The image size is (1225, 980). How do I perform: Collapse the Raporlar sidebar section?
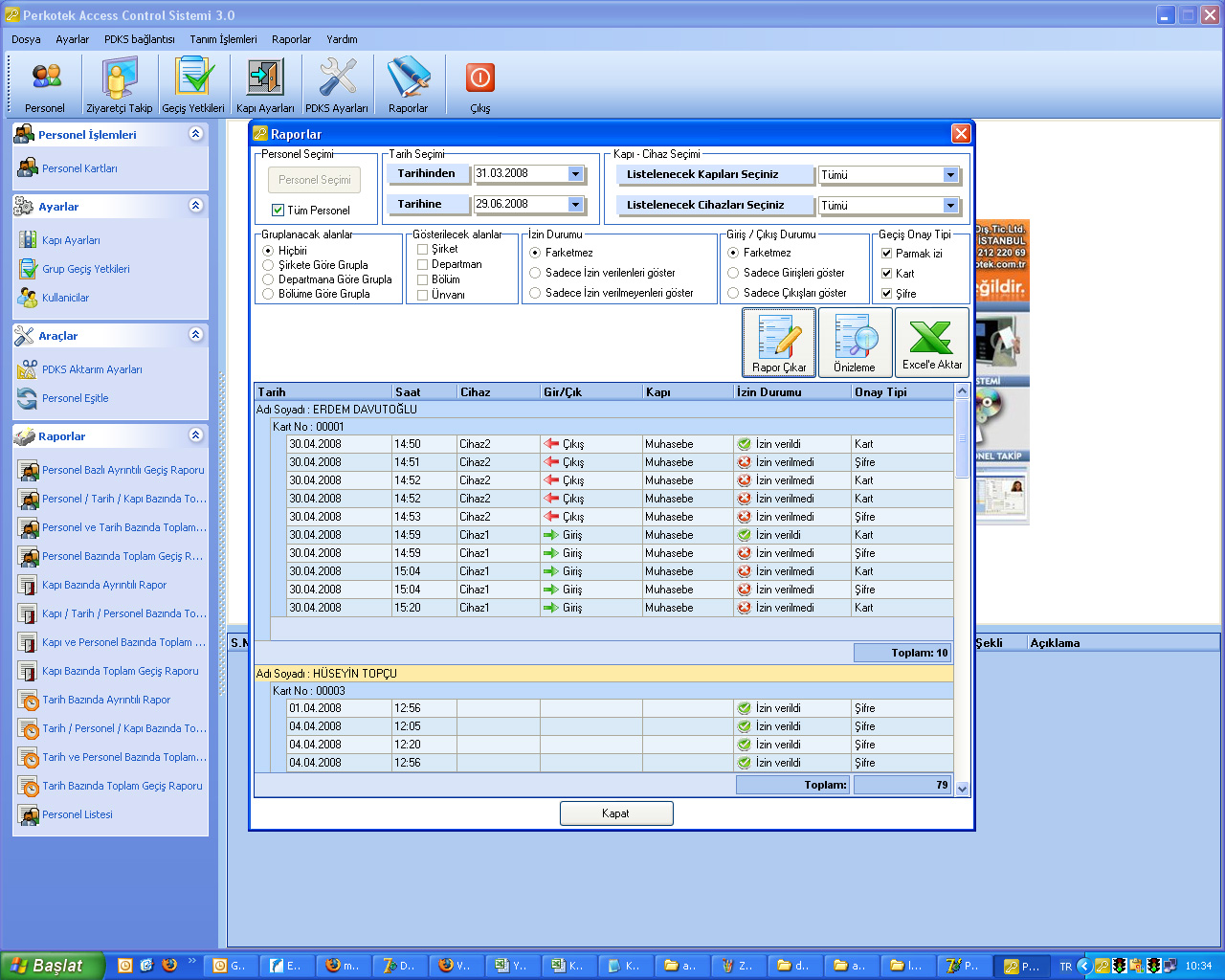coord(196,435)
